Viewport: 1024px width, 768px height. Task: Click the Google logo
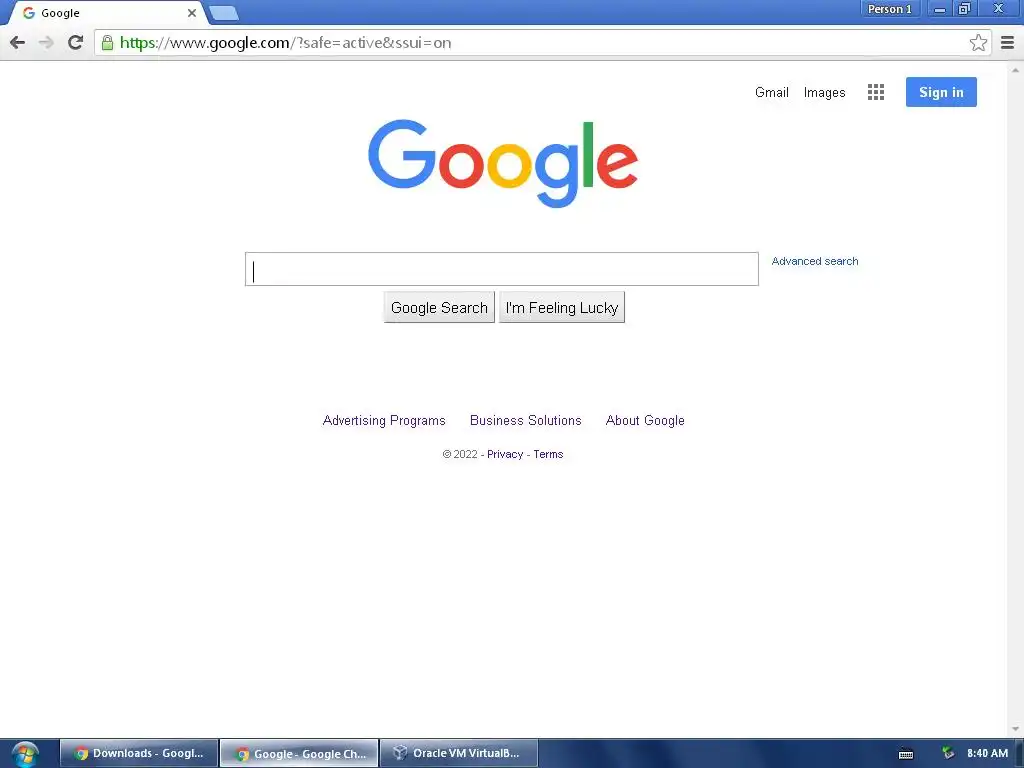coord(503,163)
